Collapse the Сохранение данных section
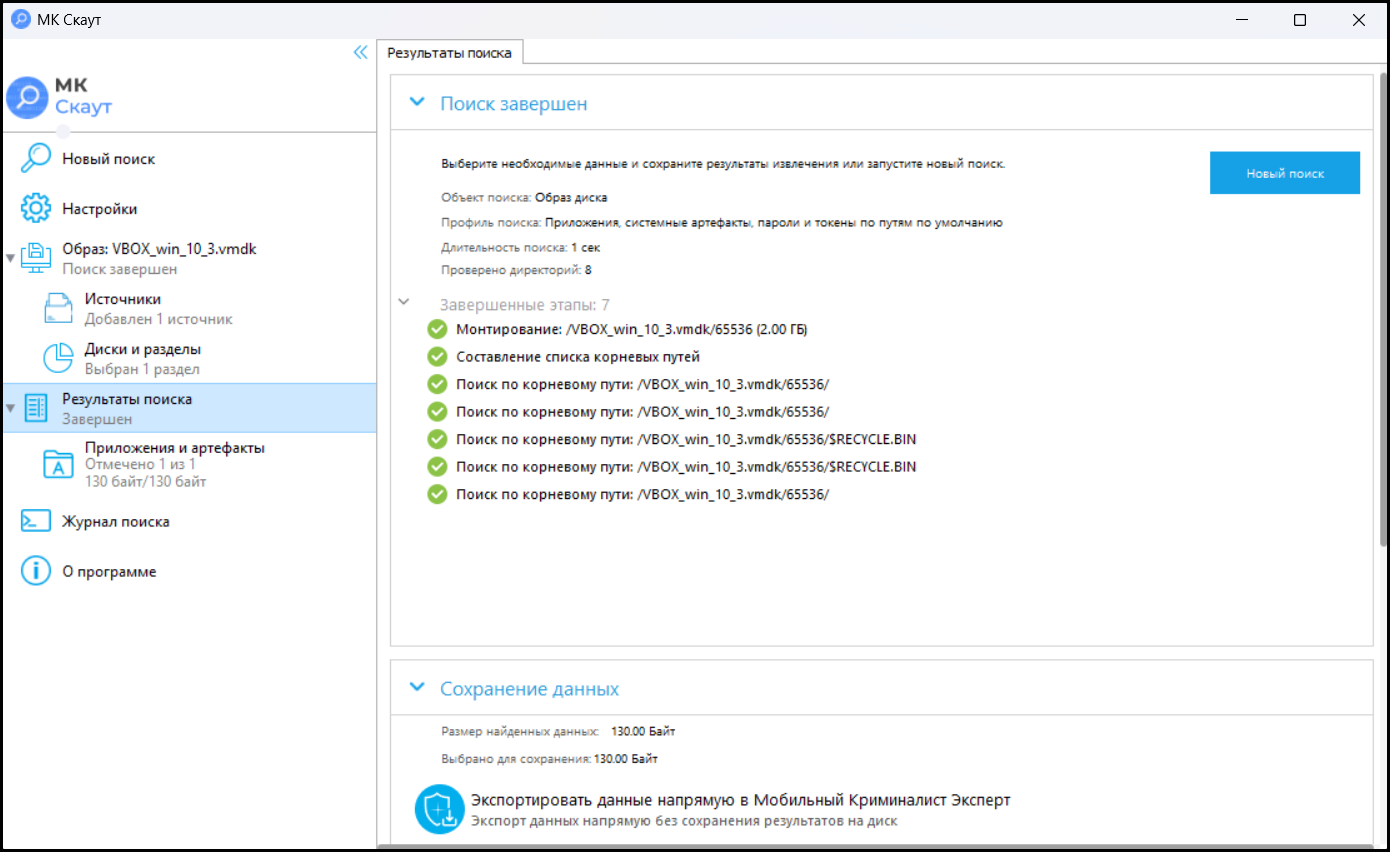 click(x=416, y=688)
